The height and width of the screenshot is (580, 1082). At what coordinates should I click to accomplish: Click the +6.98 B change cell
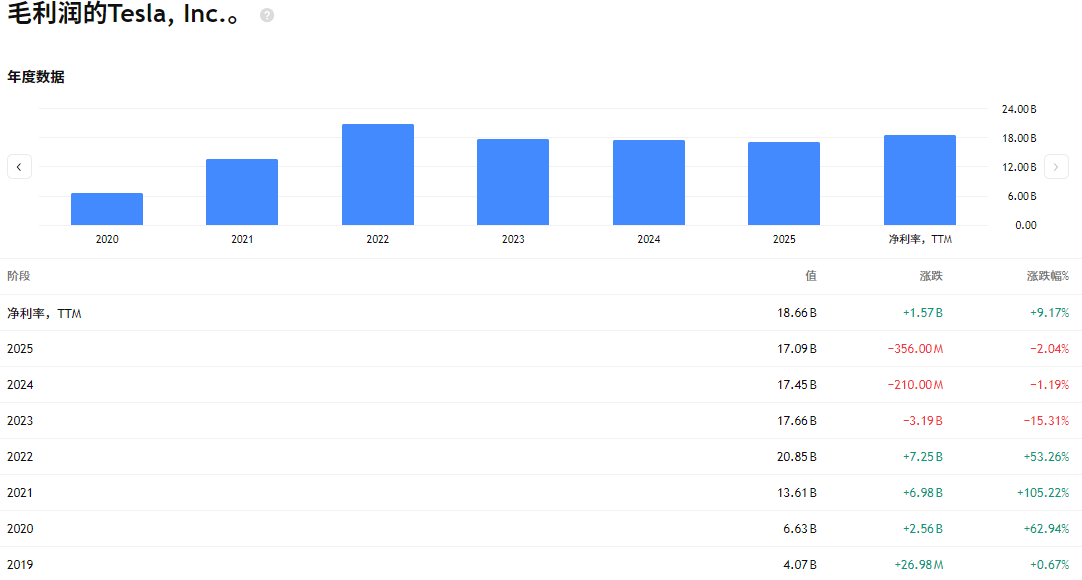coord(923,492)
